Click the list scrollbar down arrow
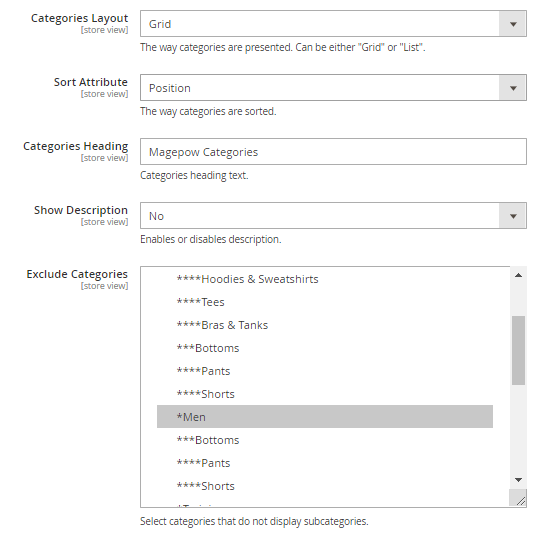The image size is (552, 539). tap(518, 480)
